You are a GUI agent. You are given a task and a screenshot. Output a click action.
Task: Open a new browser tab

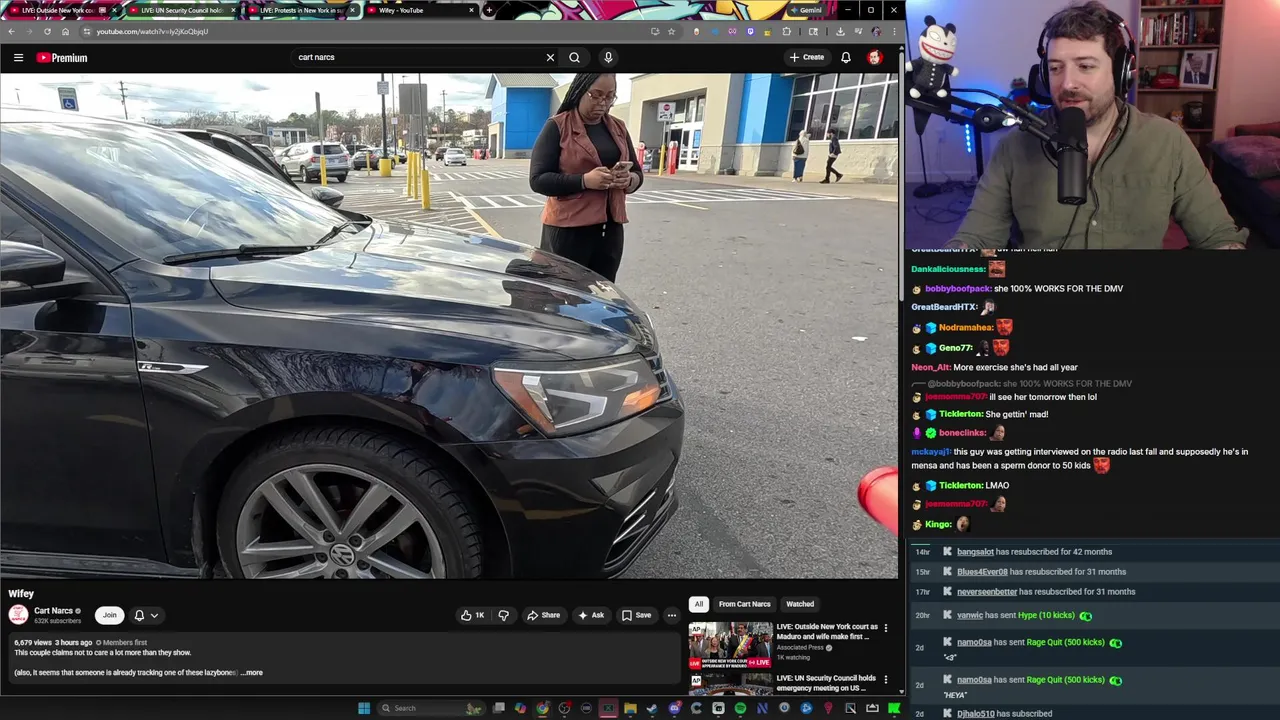pos(488,10)
